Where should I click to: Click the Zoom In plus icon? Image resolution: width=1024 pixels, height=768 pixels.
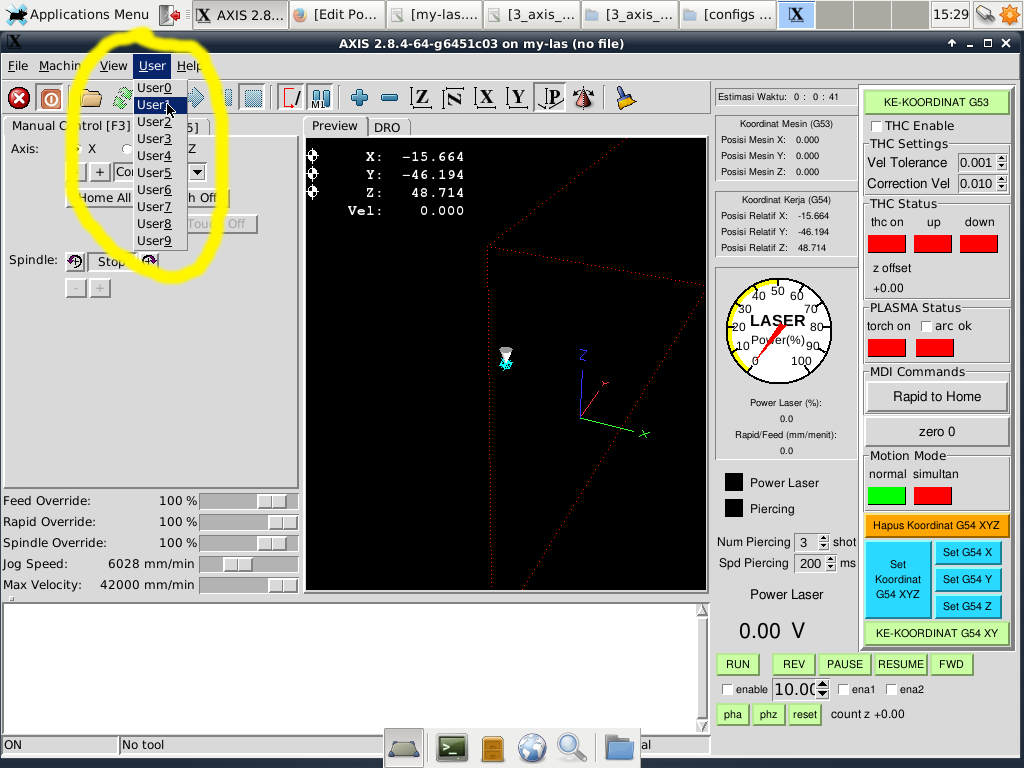coord(359,98)
